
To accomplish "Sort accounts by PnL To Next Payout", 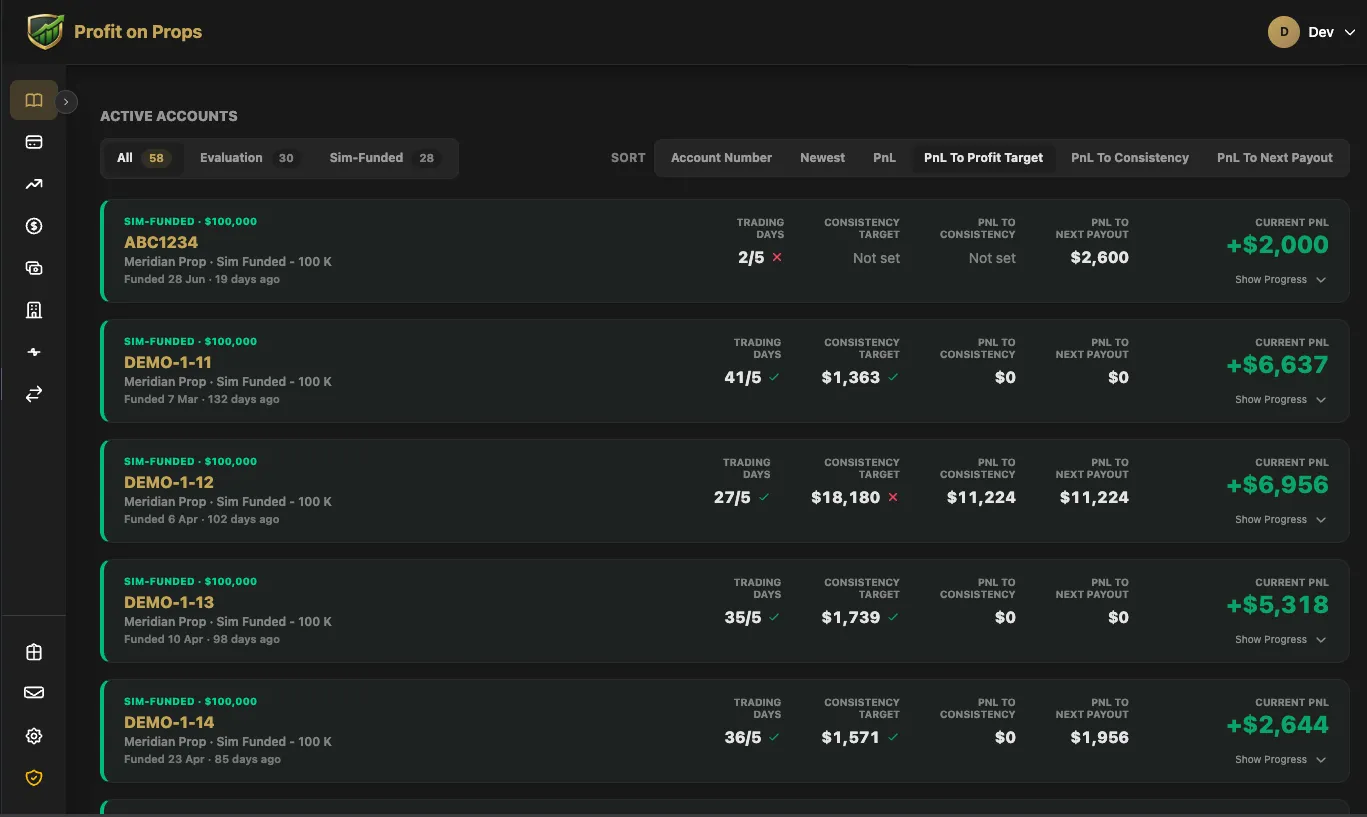I will (1274, 158).
